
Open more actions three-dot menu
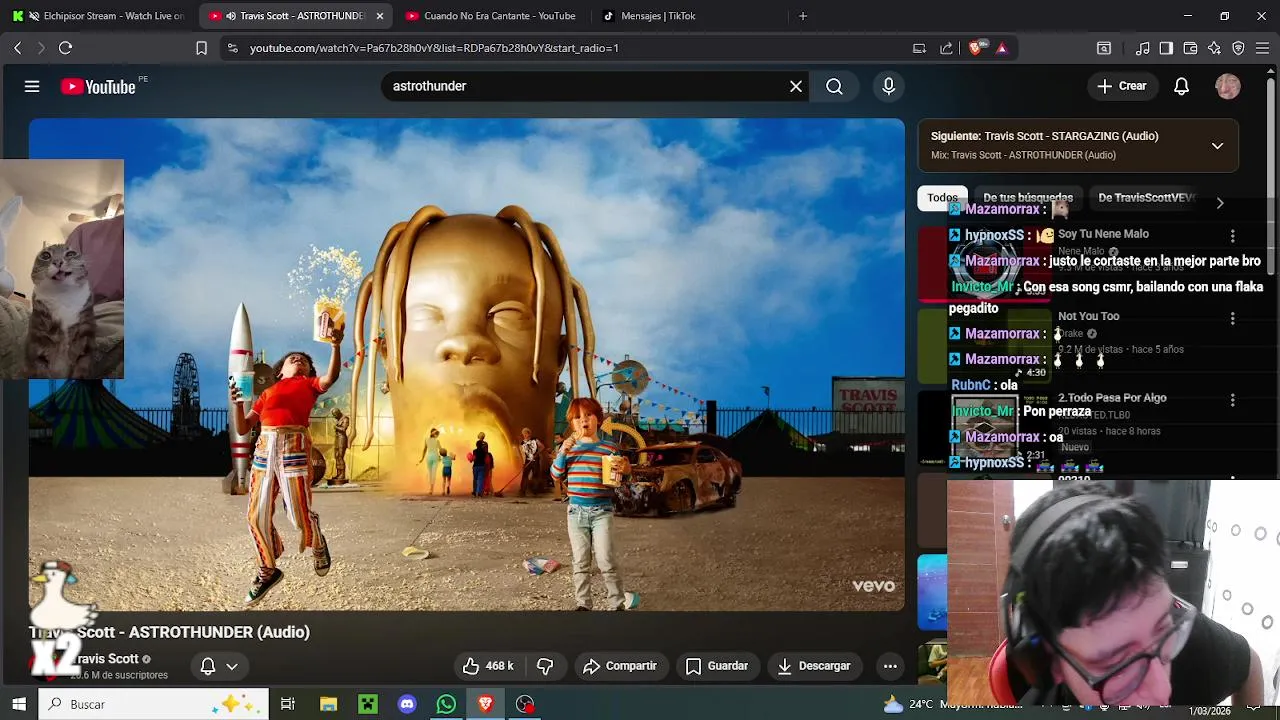(890, 666)
